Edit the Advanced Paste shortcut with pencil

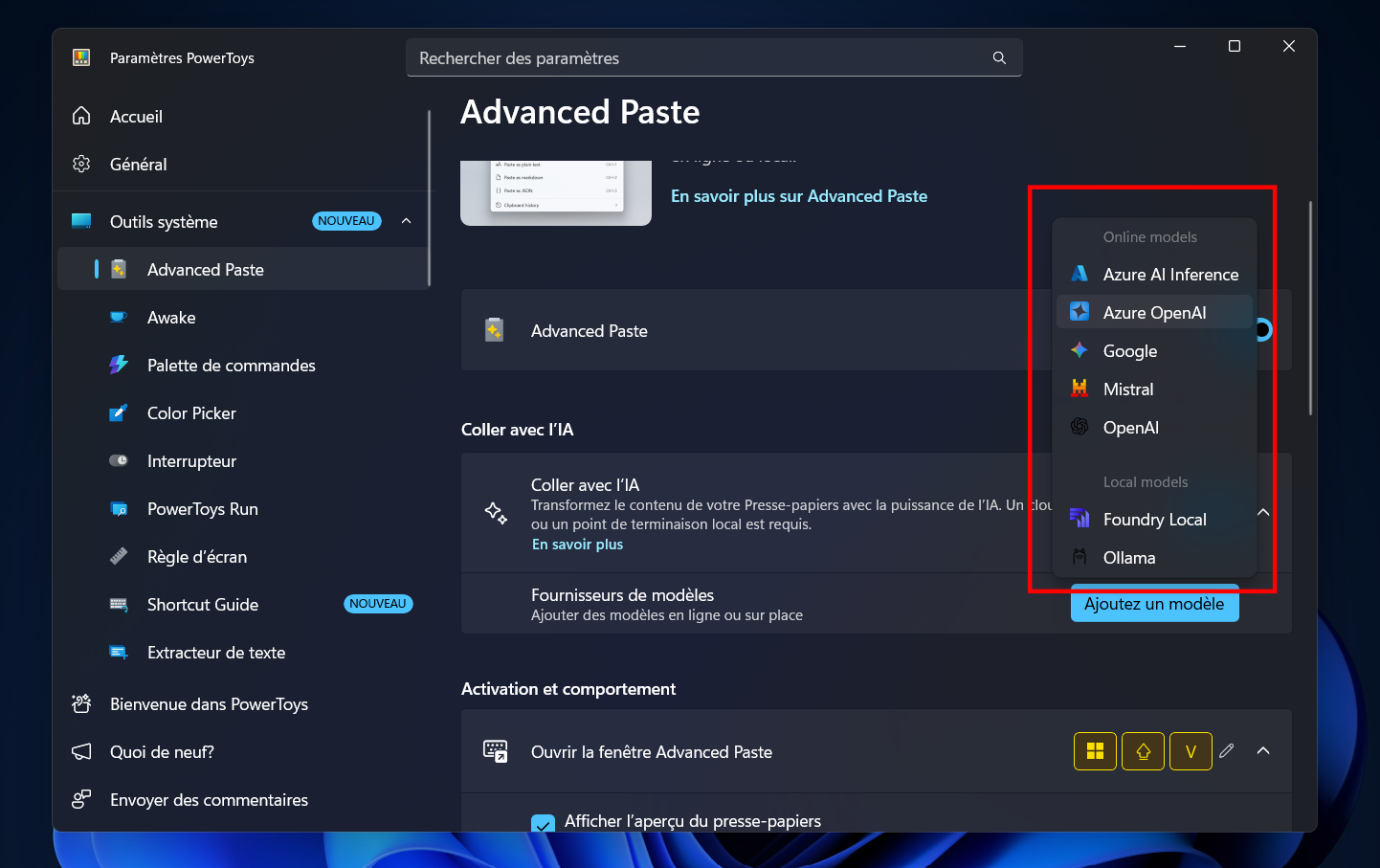[1227, 751]
